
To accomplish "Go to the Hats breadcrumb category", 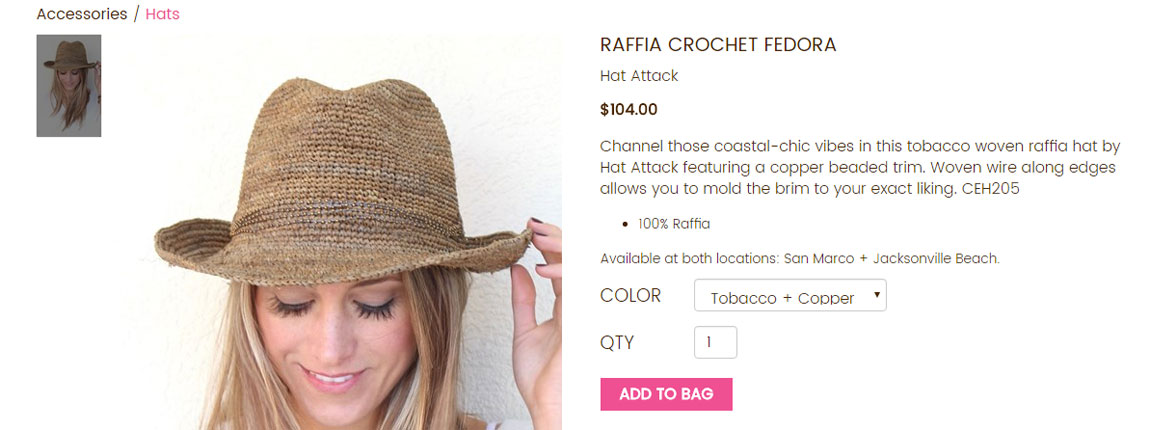I will tap(162, 14).
